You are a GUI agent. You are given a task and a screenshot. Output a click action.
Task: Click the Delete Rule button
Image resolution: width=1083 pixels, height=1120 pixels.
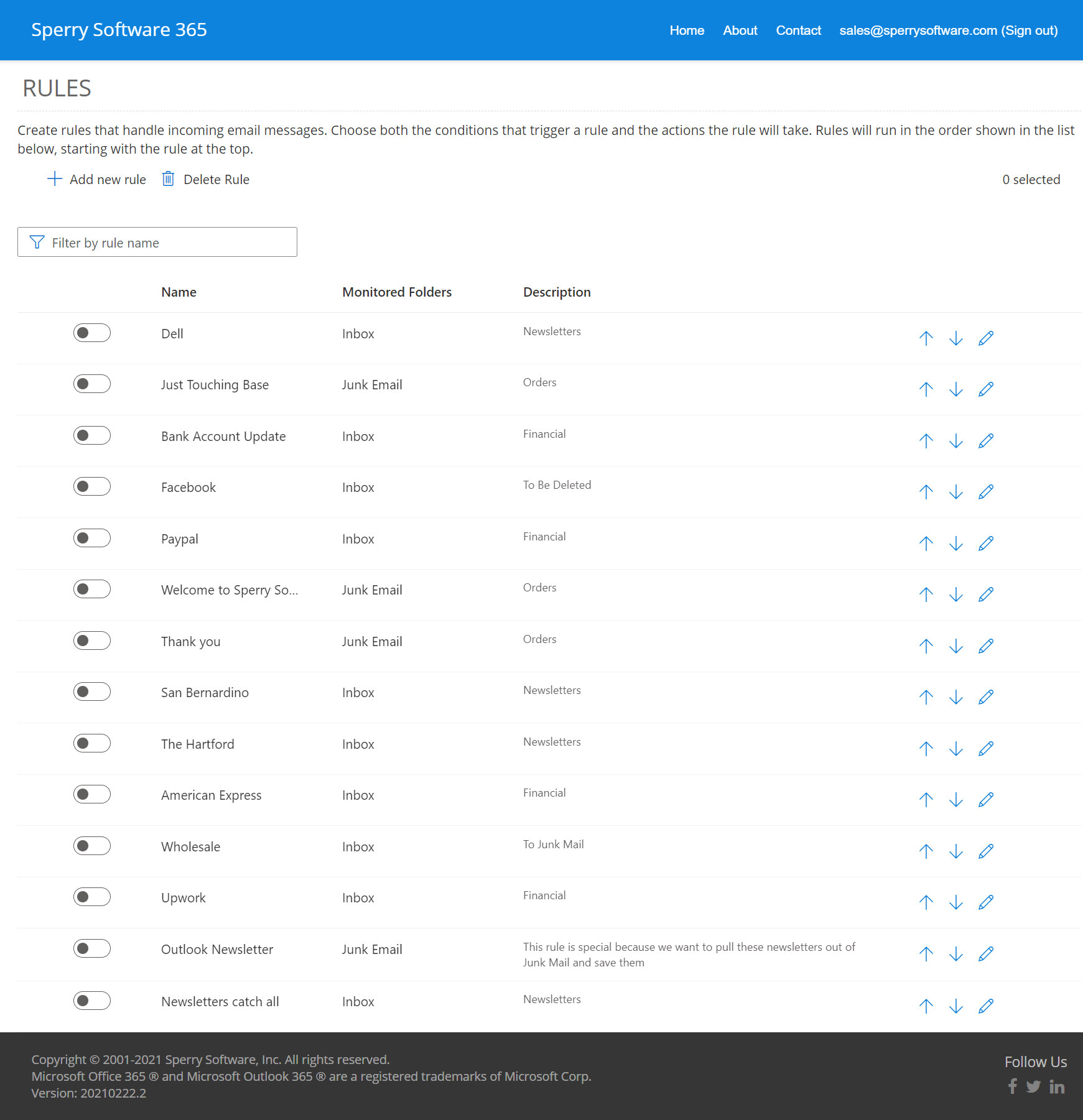coord(205,180)
